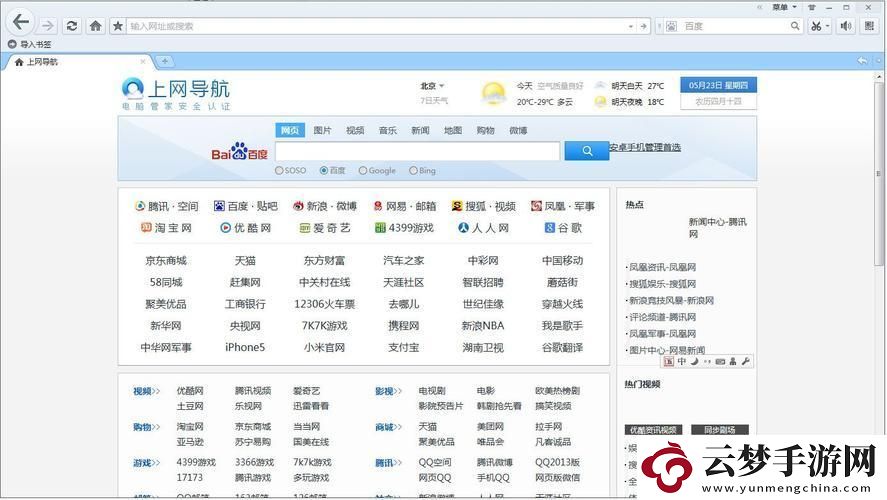The width and height of the screenshot is (887, 500).
Task: Switch to 音乐 search tab
Action: (x=387, y=130)
